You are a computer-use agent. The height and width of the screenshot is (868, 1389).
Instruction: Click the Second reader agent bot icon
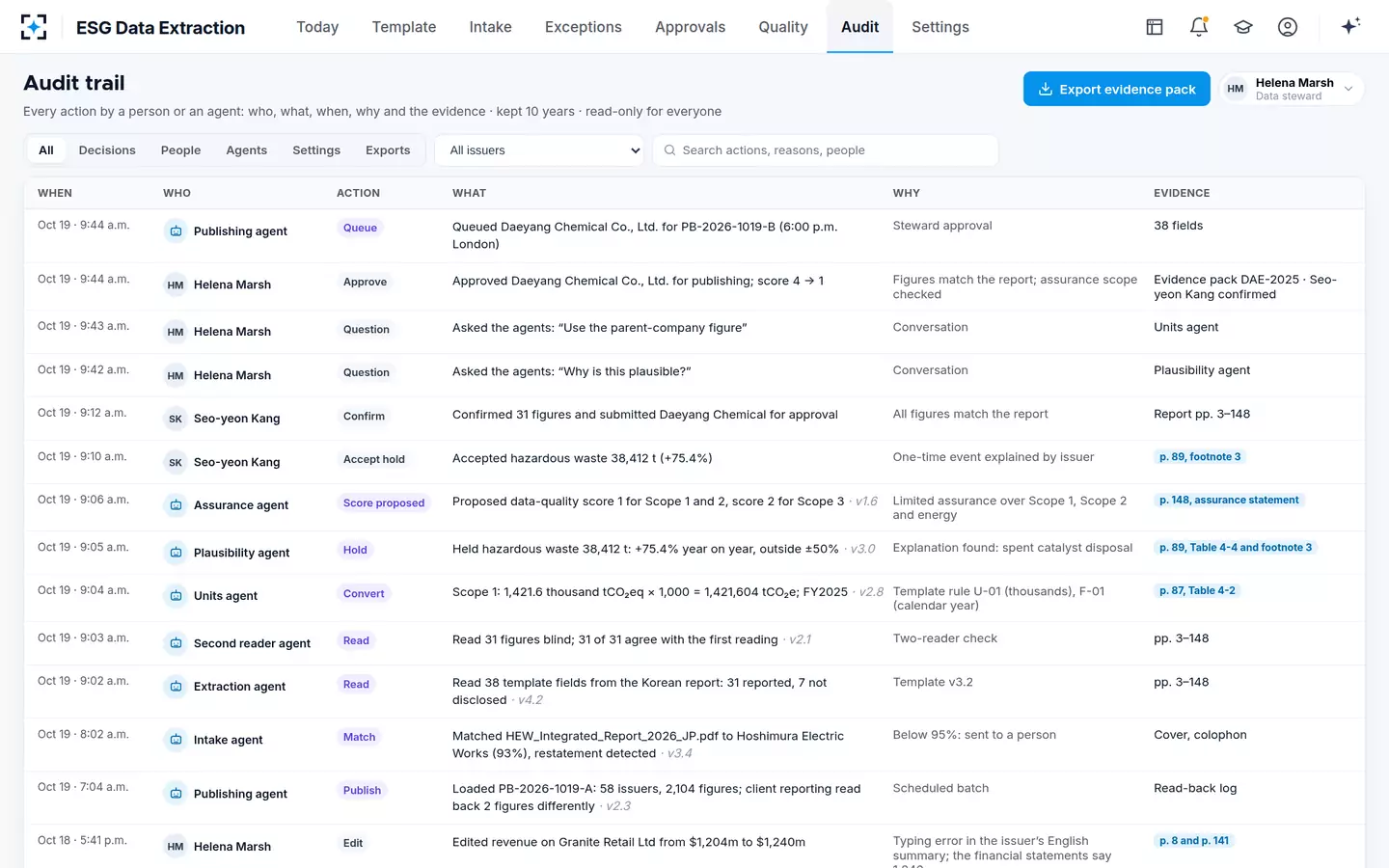(x=176, y=643)
